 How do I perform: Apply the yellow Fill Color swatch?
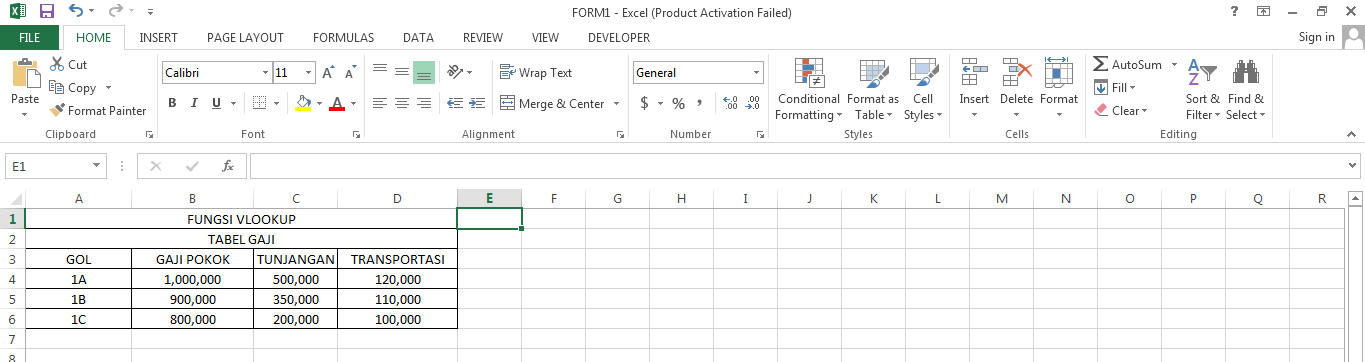[303, 103]
